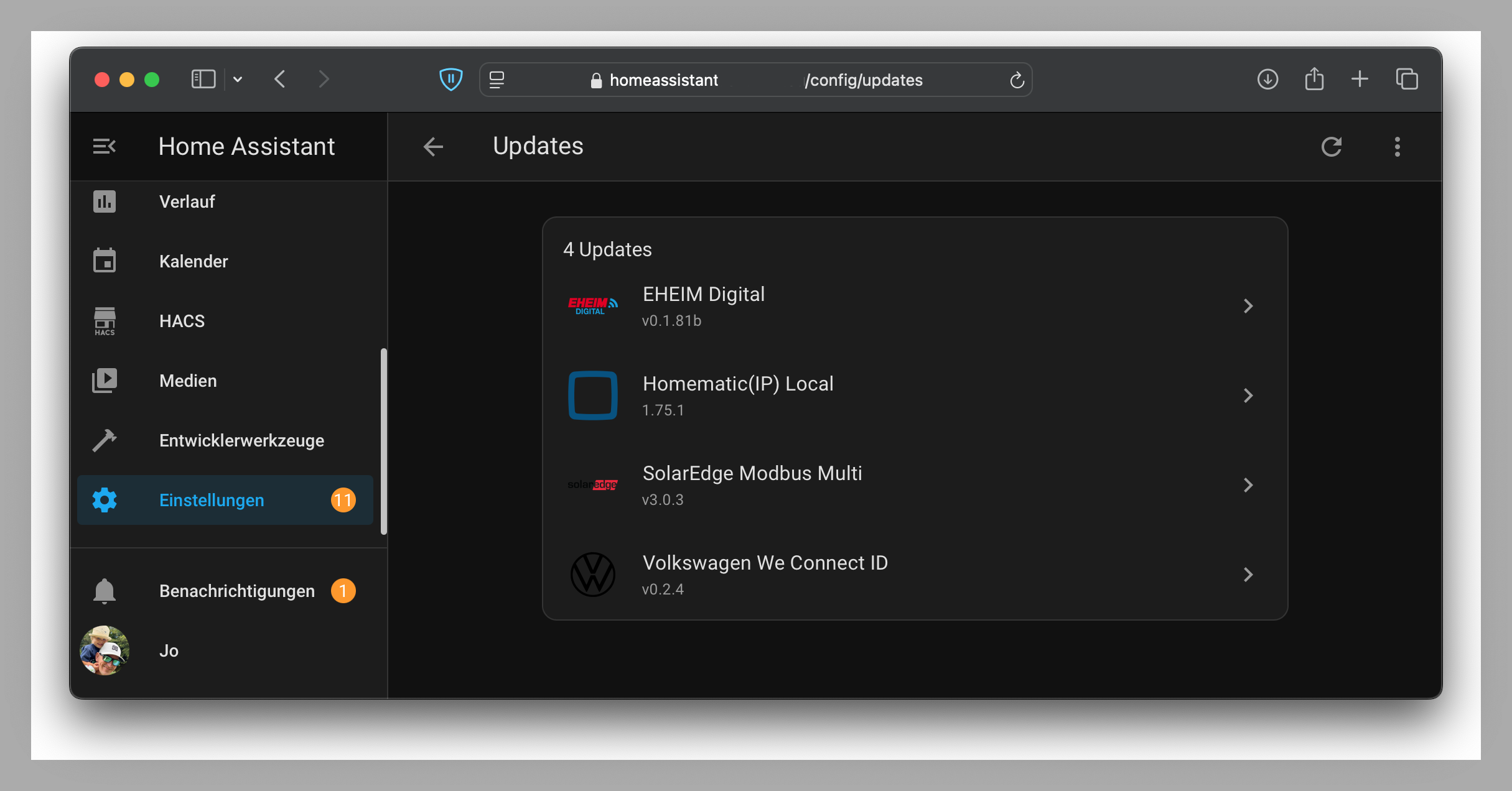1512x791 pixels.
Task: Expand the EHEIM Digital update details
Action: [1248, 305]
